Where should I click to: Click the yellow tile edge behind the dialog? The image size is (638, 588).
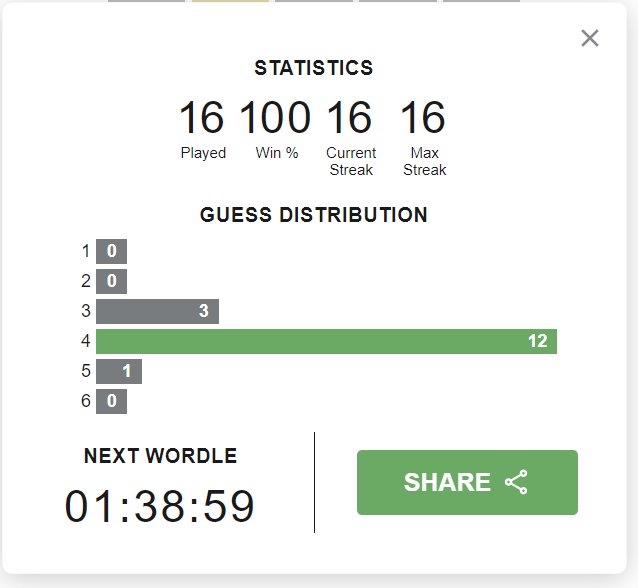pyautogui.click(x=230, y=1)
